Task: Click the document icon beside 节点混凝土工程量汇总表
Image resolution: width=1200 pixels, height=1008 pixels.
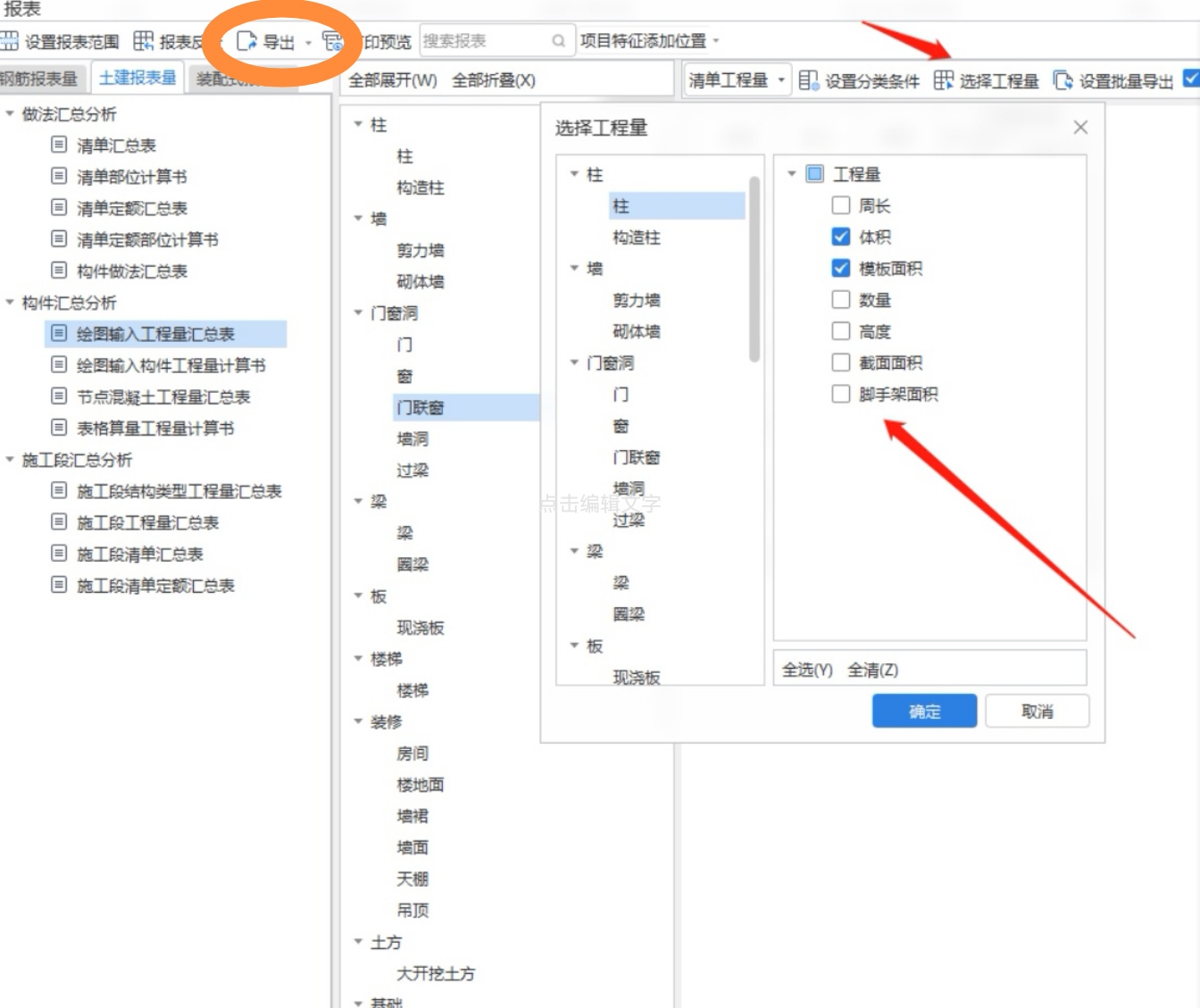Action: [59, 396]
